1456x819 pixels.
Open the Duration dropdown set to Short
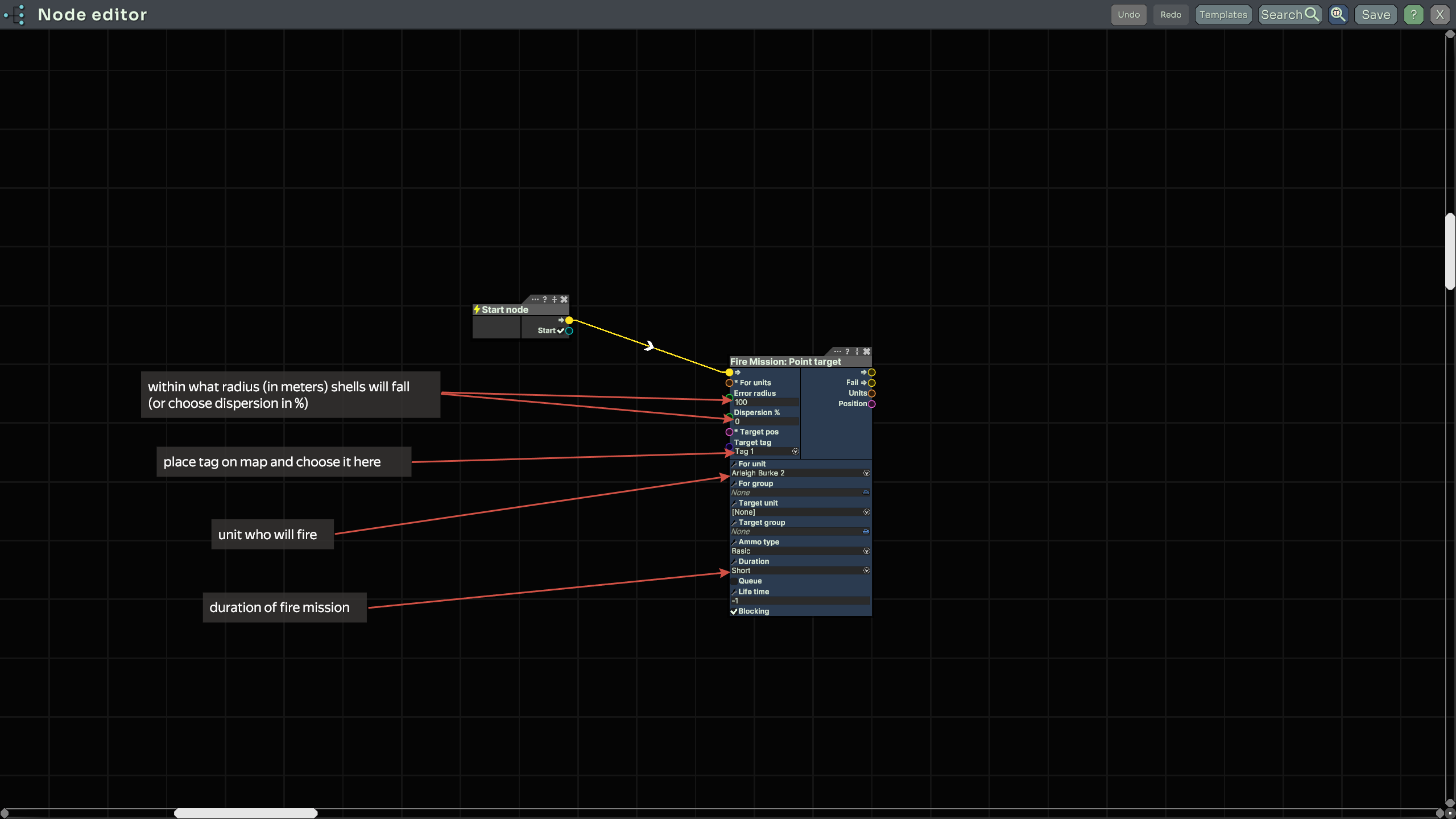[866, 570]
